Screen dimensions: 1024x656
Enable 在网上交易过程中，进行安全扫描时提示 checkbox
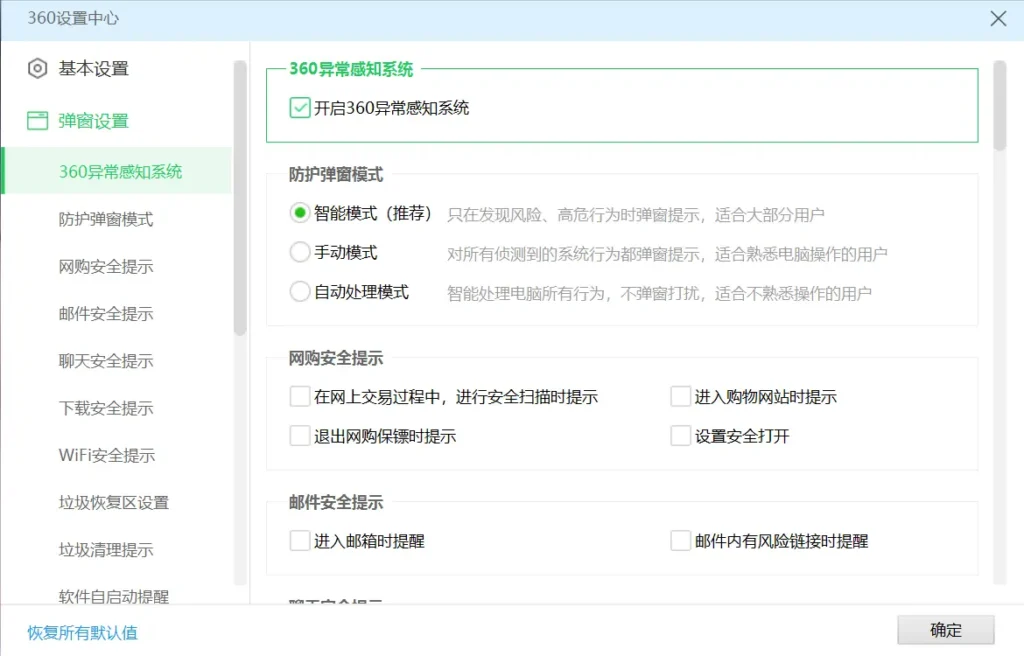tap(300, 397)
